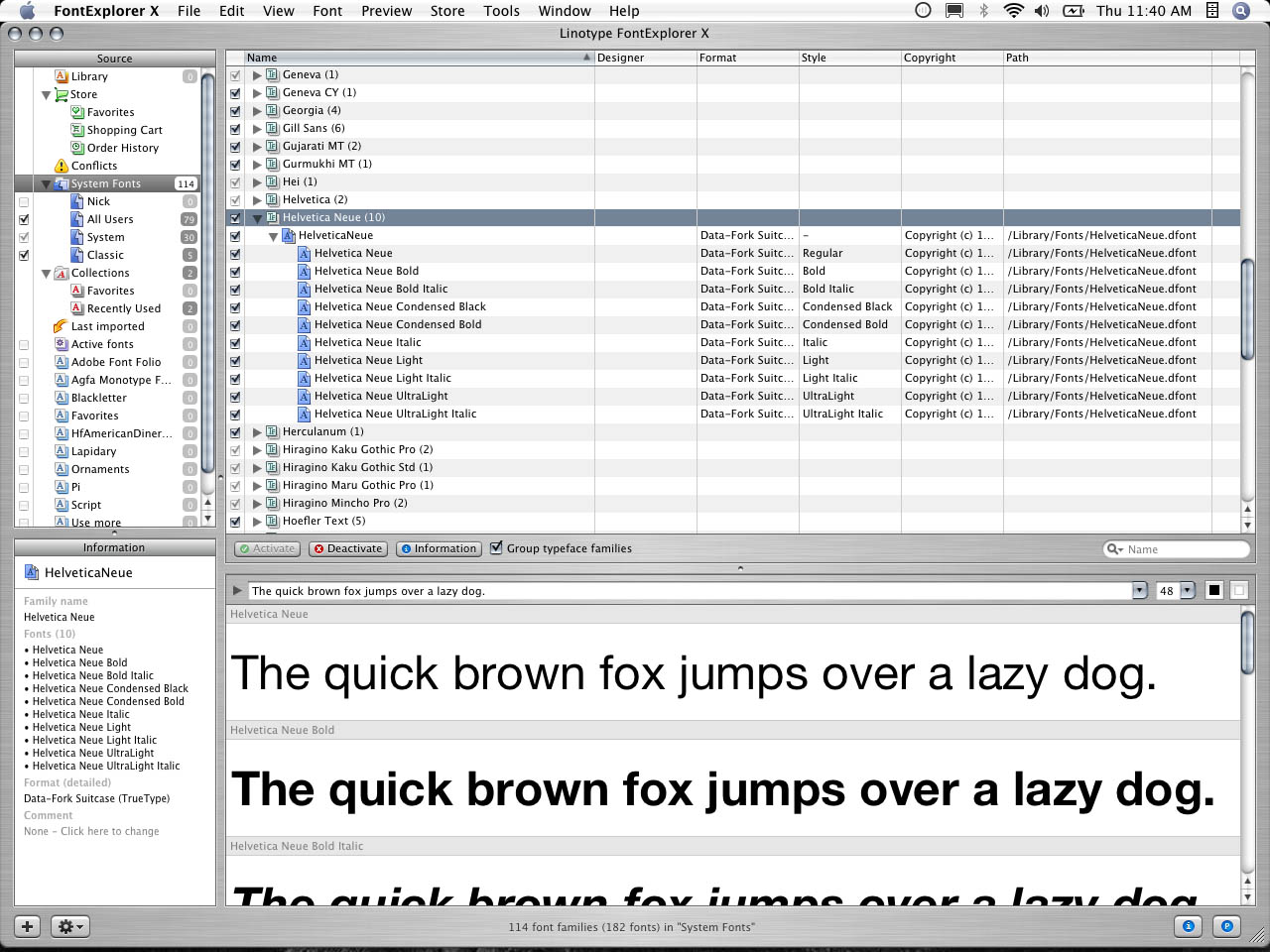
Task: Open the Store cart icon
Action: [x=62, y=94]
